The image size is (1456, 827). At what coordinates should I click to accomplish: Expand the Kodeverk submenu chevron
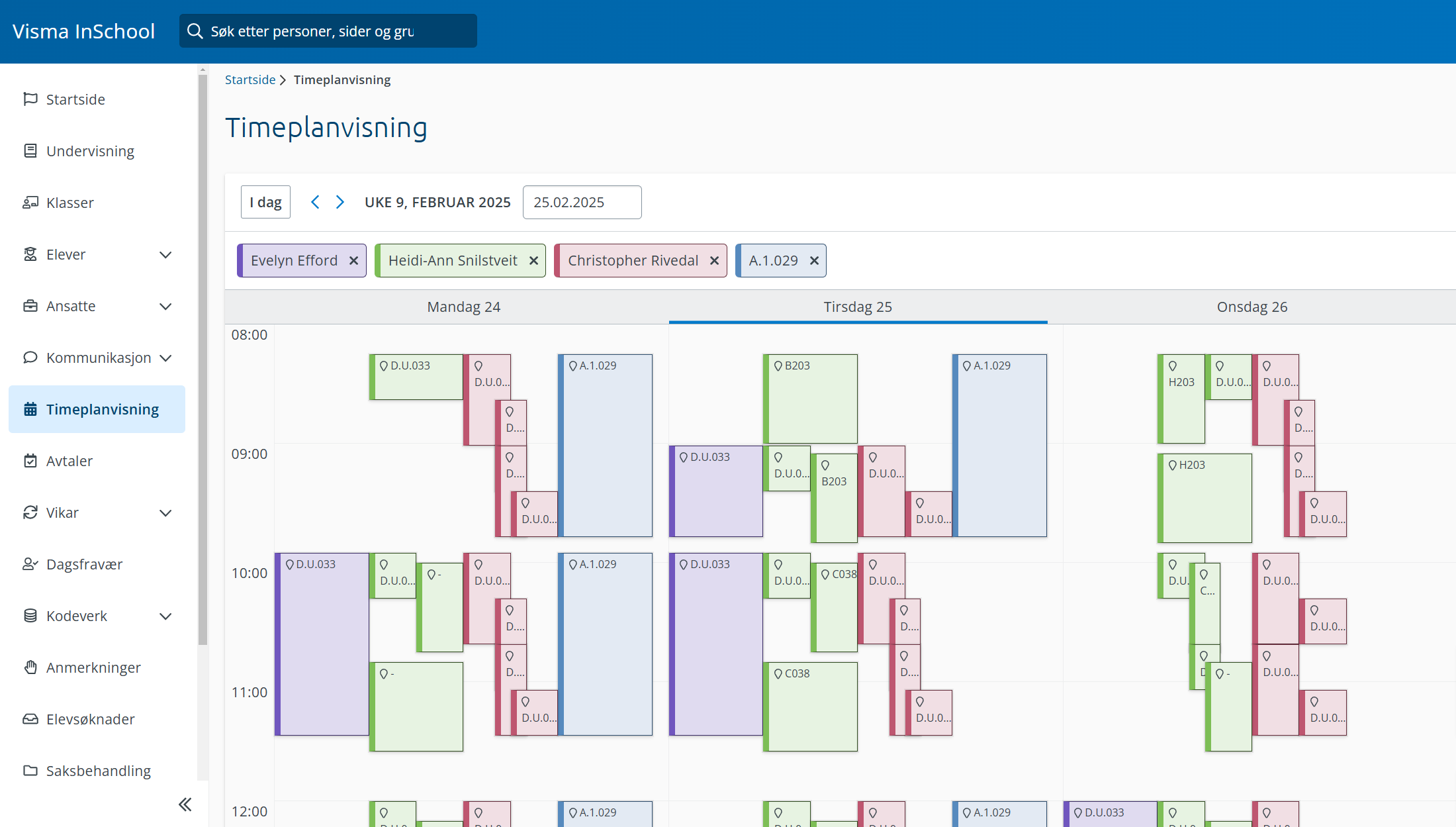pos(165,616)
